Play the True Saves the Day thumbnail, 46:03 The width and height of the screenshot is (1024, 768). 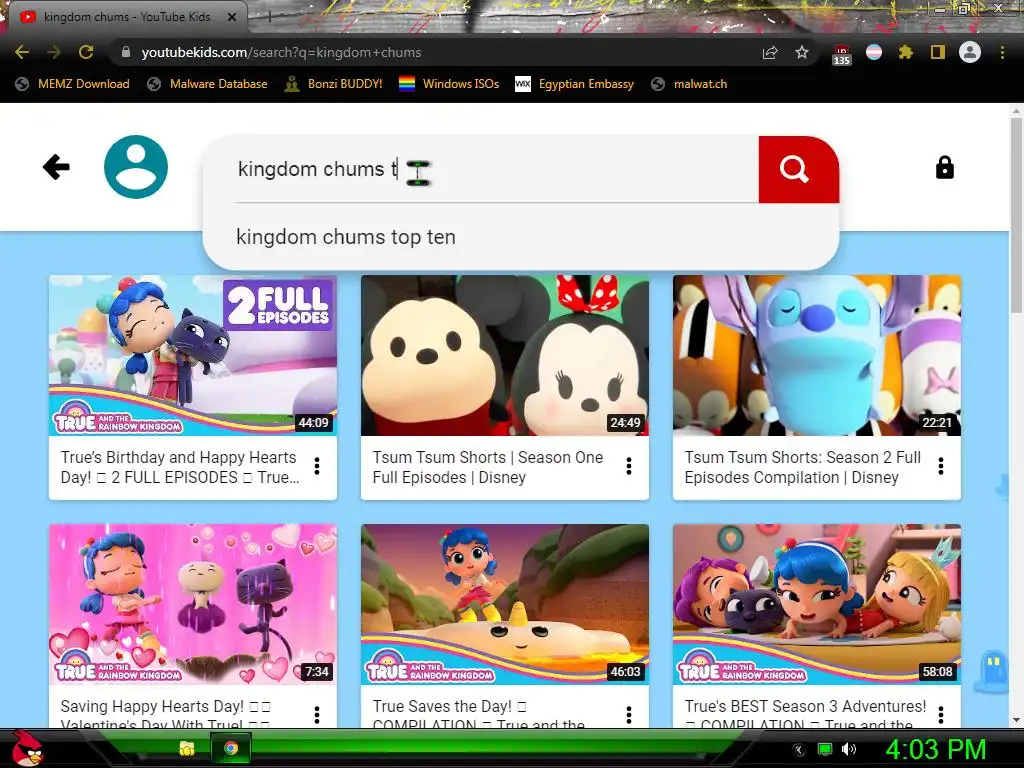pyautogui.click(x=505, y=604)
